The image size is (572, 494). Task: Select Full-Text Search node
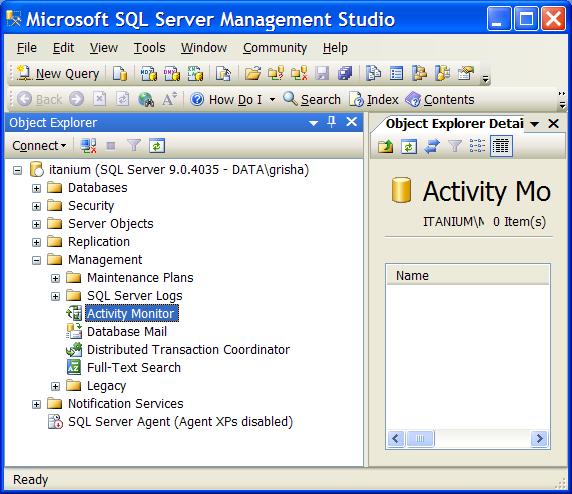coord(134,367)
